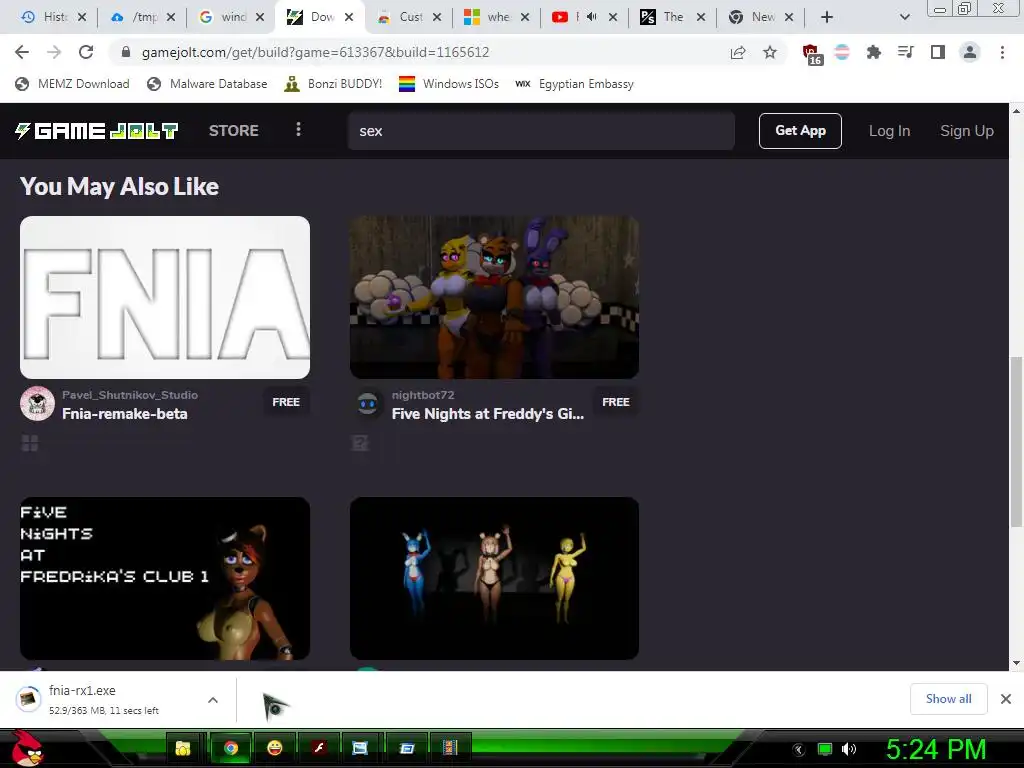Mute the YouTube tab speaker icon
Screen dimensions: 1024x768
[x=592, y=17]
